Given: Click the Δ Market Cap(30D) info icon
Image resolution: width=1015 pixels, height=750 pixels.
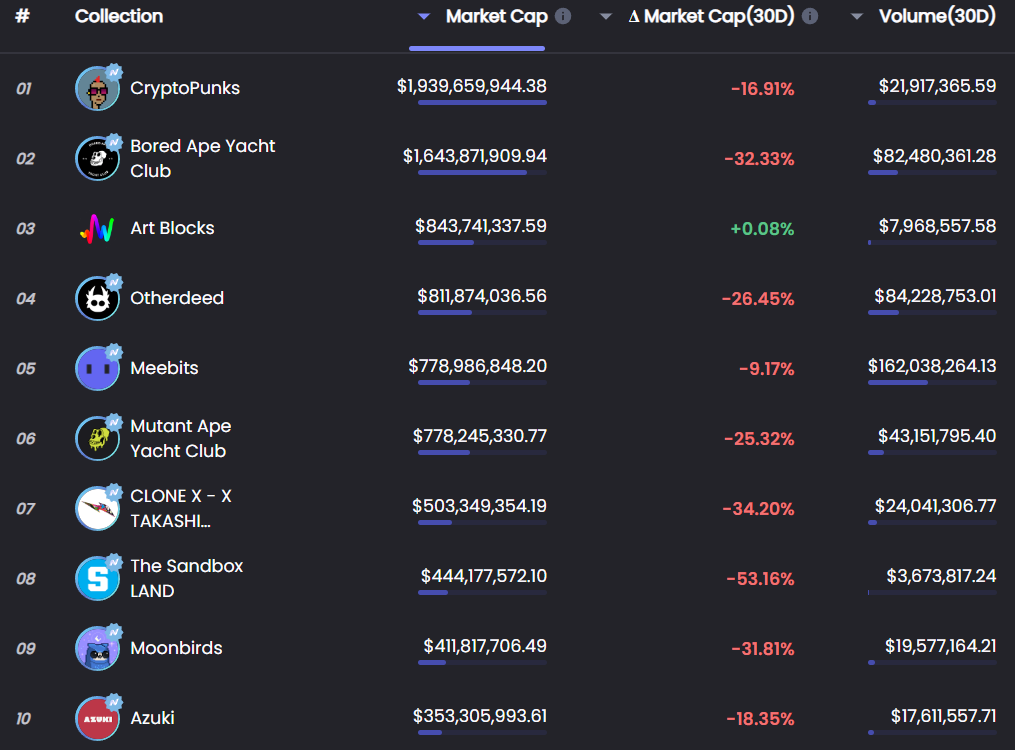Looking at the screenshot, I should 810,16.
